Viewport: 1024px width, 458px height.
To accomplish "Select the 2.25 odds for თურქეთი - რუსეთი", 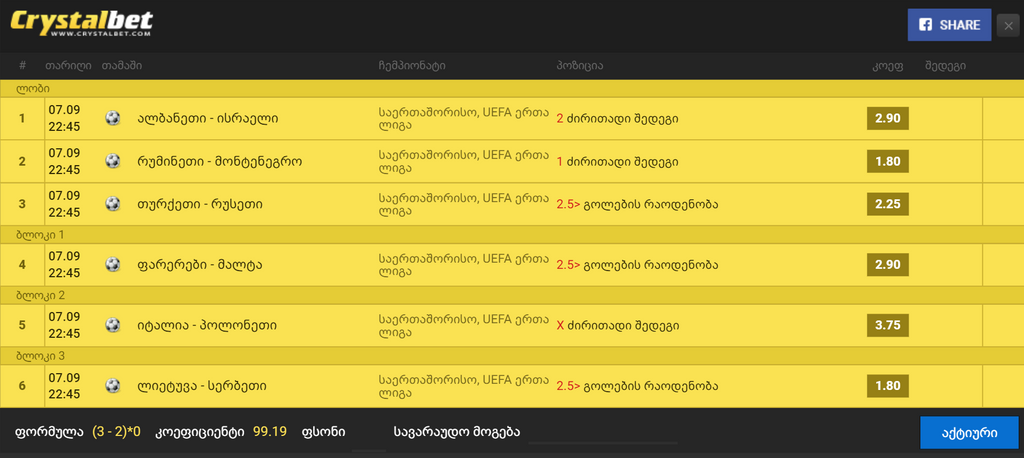I will click(x=888, y=204).
